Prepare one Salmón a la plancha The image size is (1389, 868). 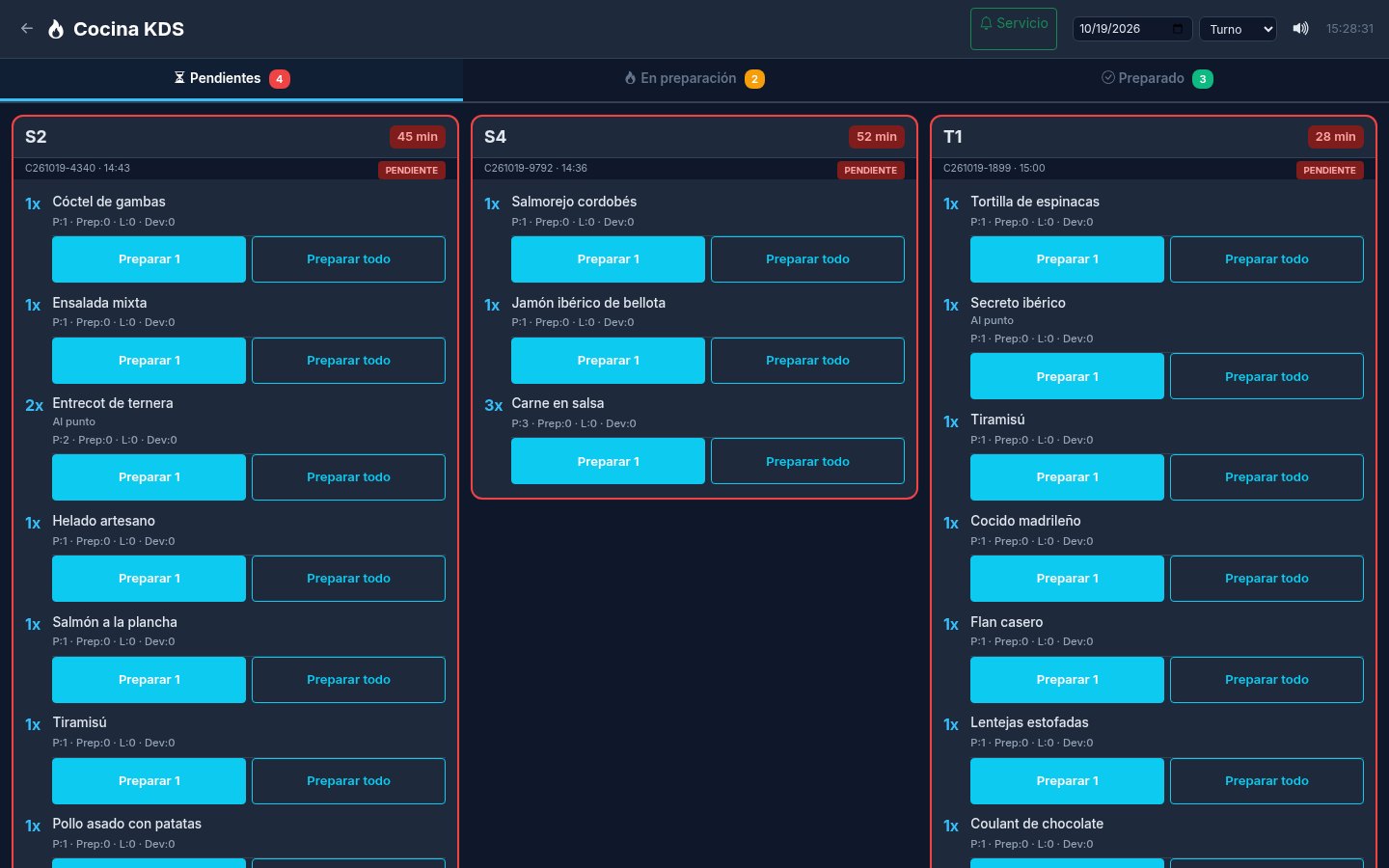(150, 680)
